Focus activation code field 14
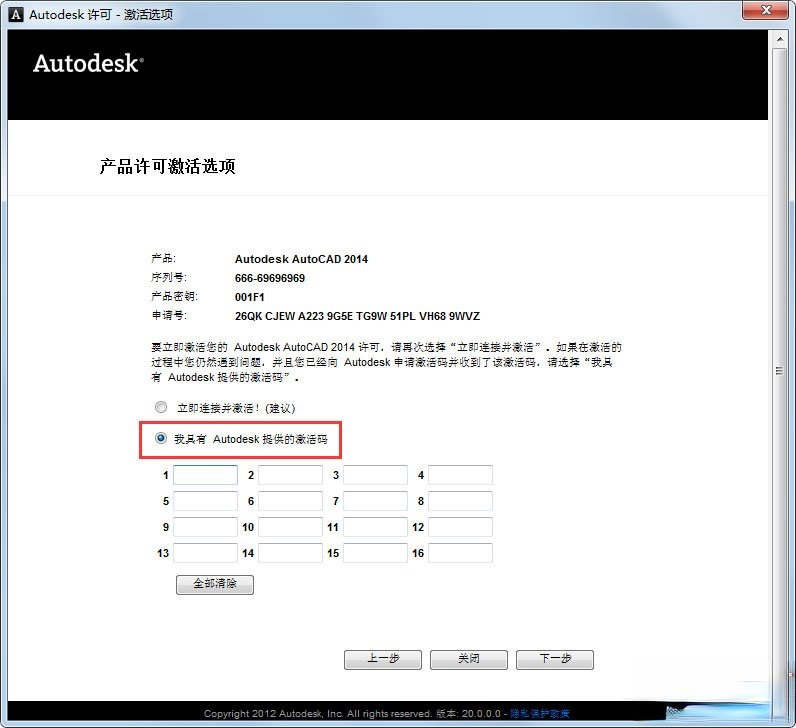The height and width of the screenshot is (728, 796). tap(290, 553)
